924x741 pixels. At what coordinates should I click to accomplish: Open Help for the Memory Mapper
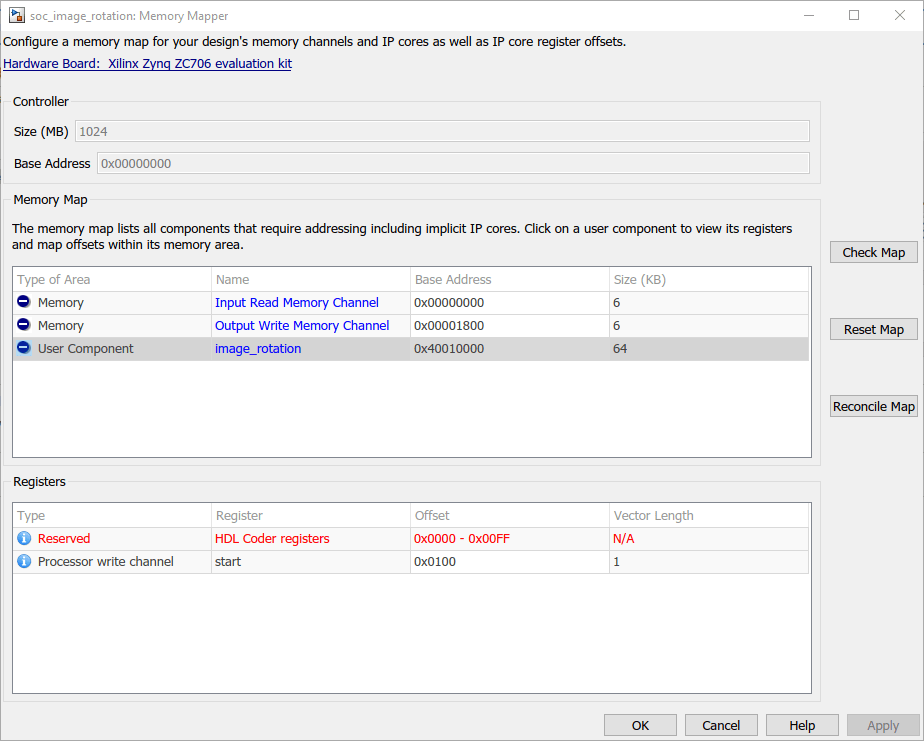(x=802, y=726)
